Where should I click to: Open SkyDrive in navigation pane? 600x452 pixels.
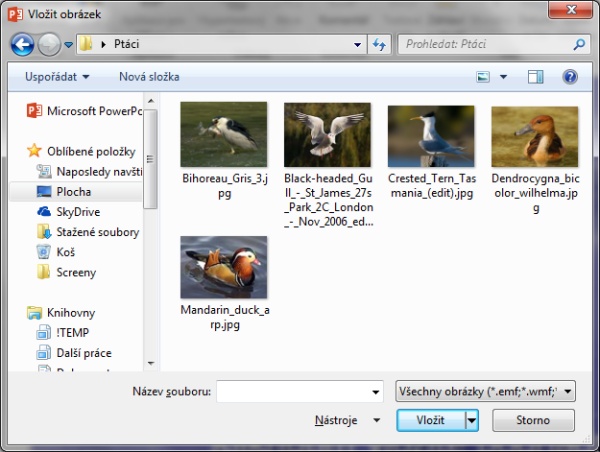(x=68, y=212)
